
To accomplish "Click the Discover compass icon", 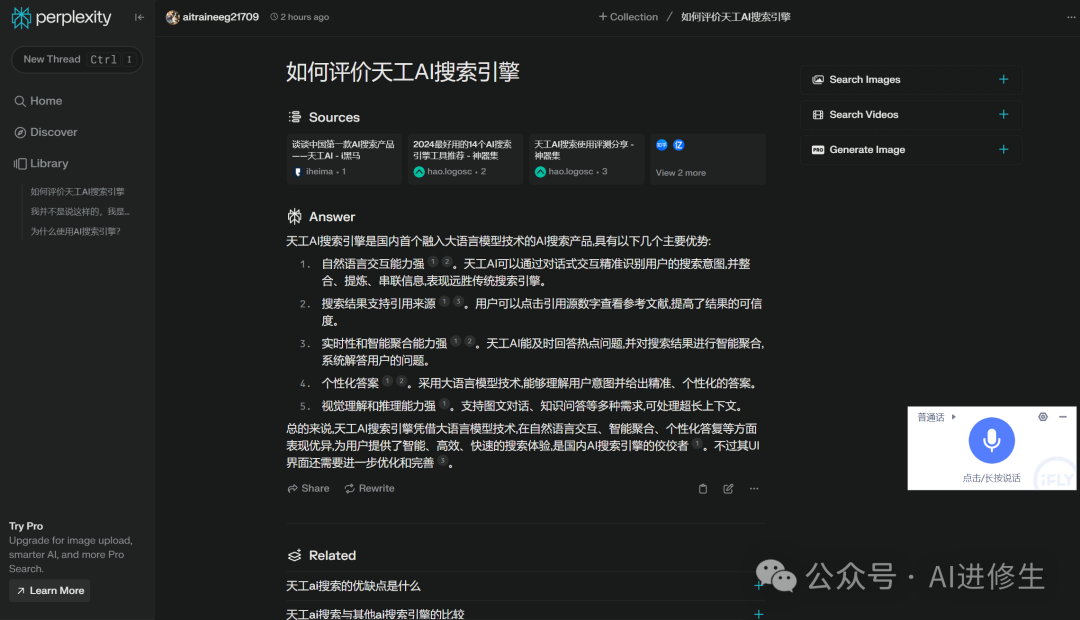I will tap(20, 132).
